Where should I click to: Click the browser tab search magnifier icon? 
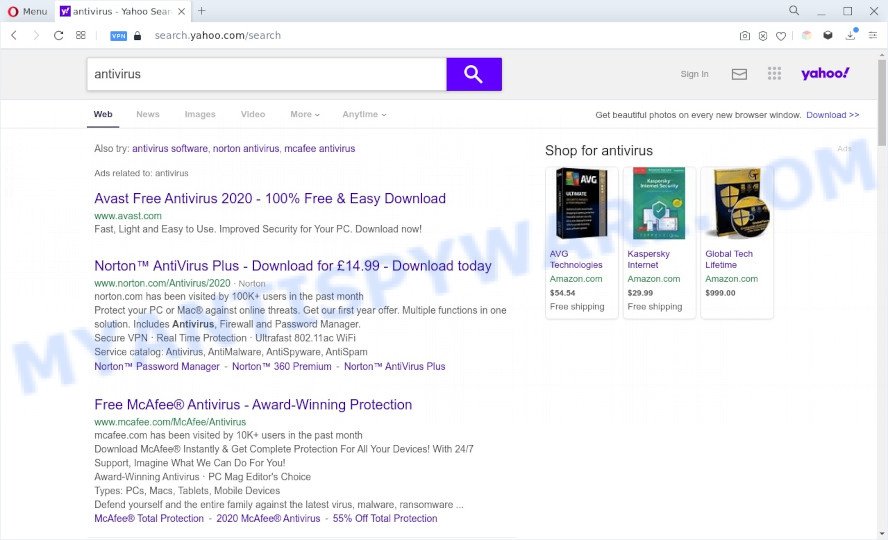click(794, 11)
